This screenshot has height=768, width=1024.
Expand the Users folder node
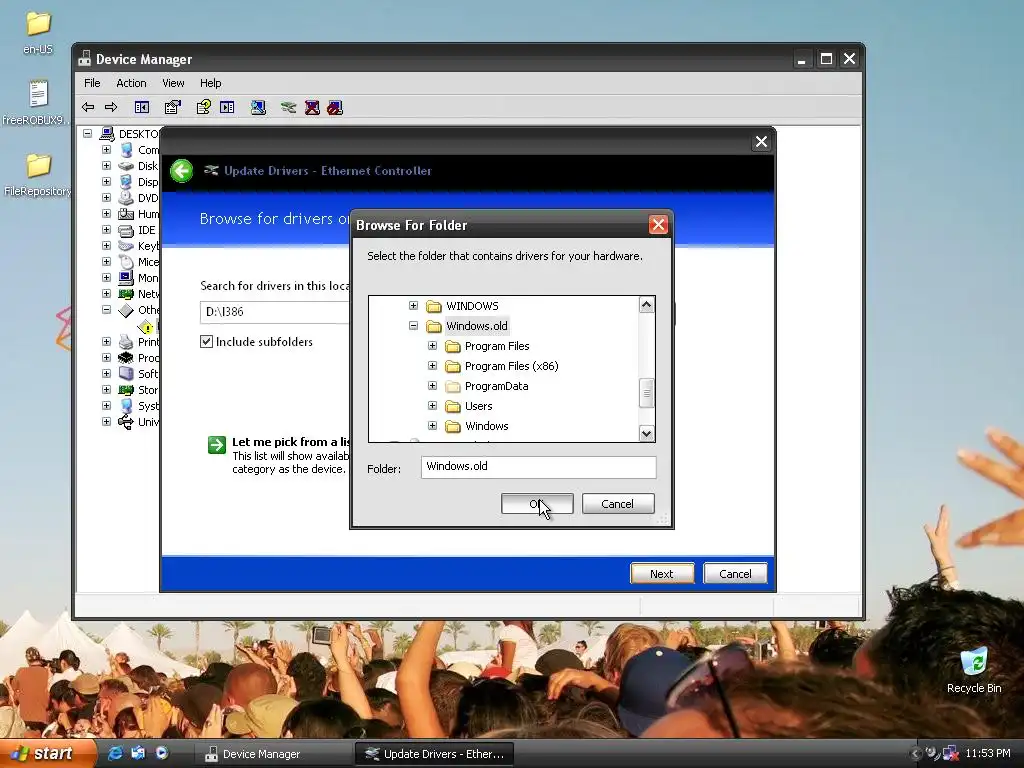tap(432, 406)
